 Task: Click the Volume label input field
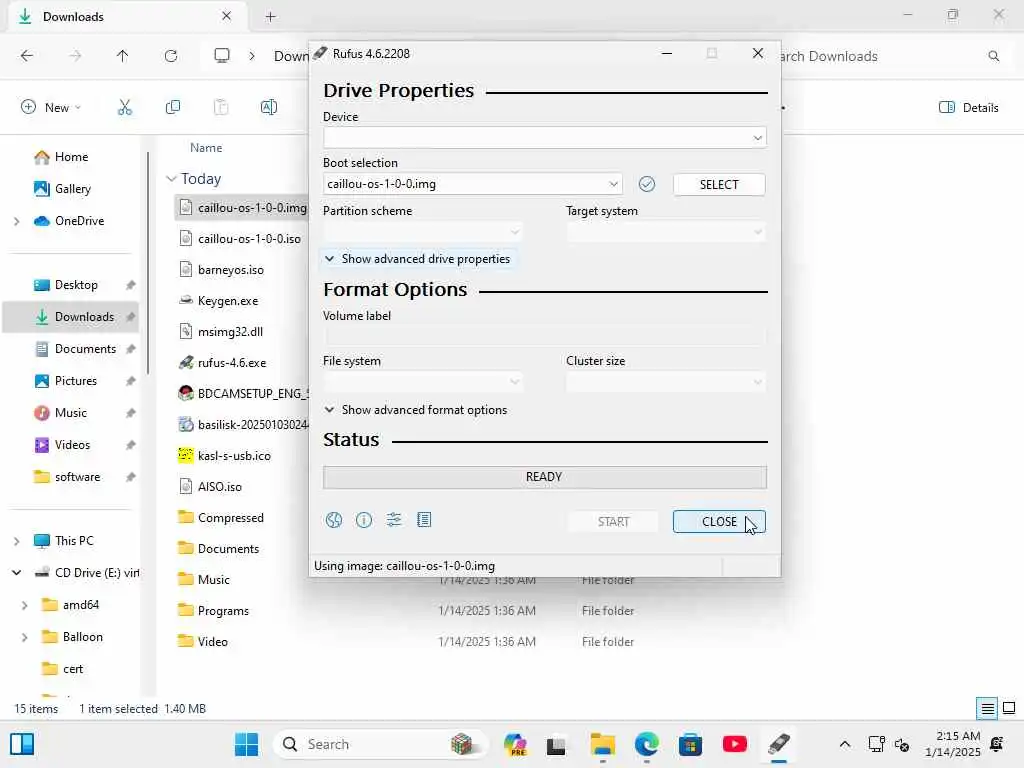[545, 336]
